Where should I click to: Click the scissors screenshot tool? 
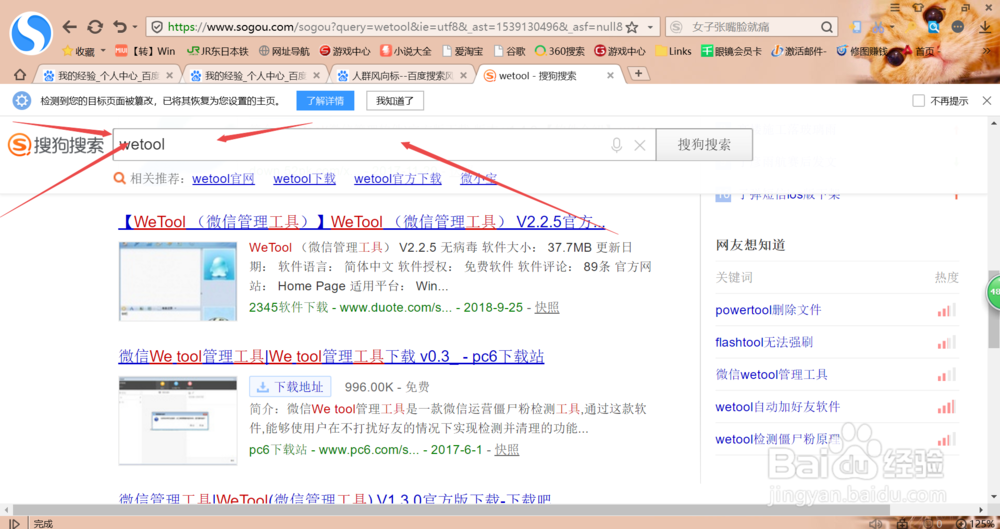[x=878, y=27]
